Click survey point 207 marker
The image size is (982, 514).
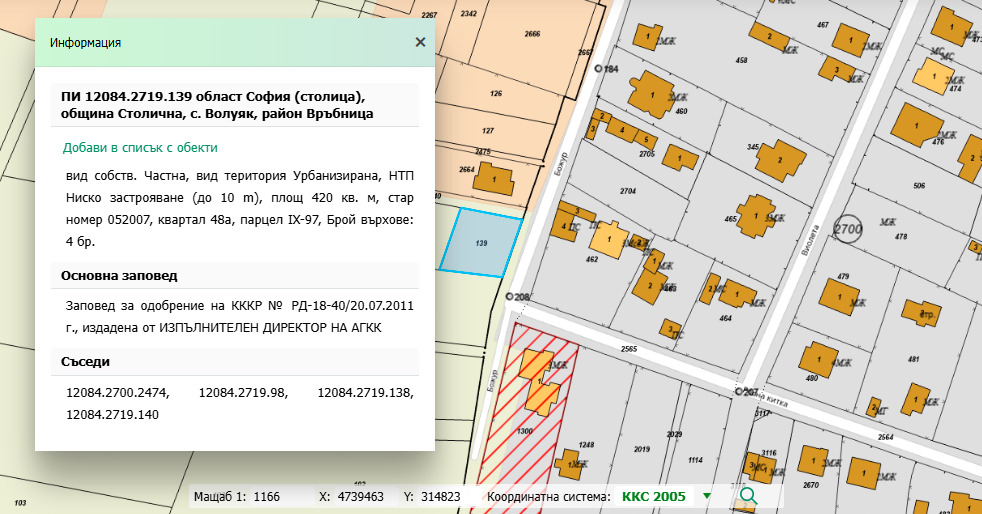739,391
